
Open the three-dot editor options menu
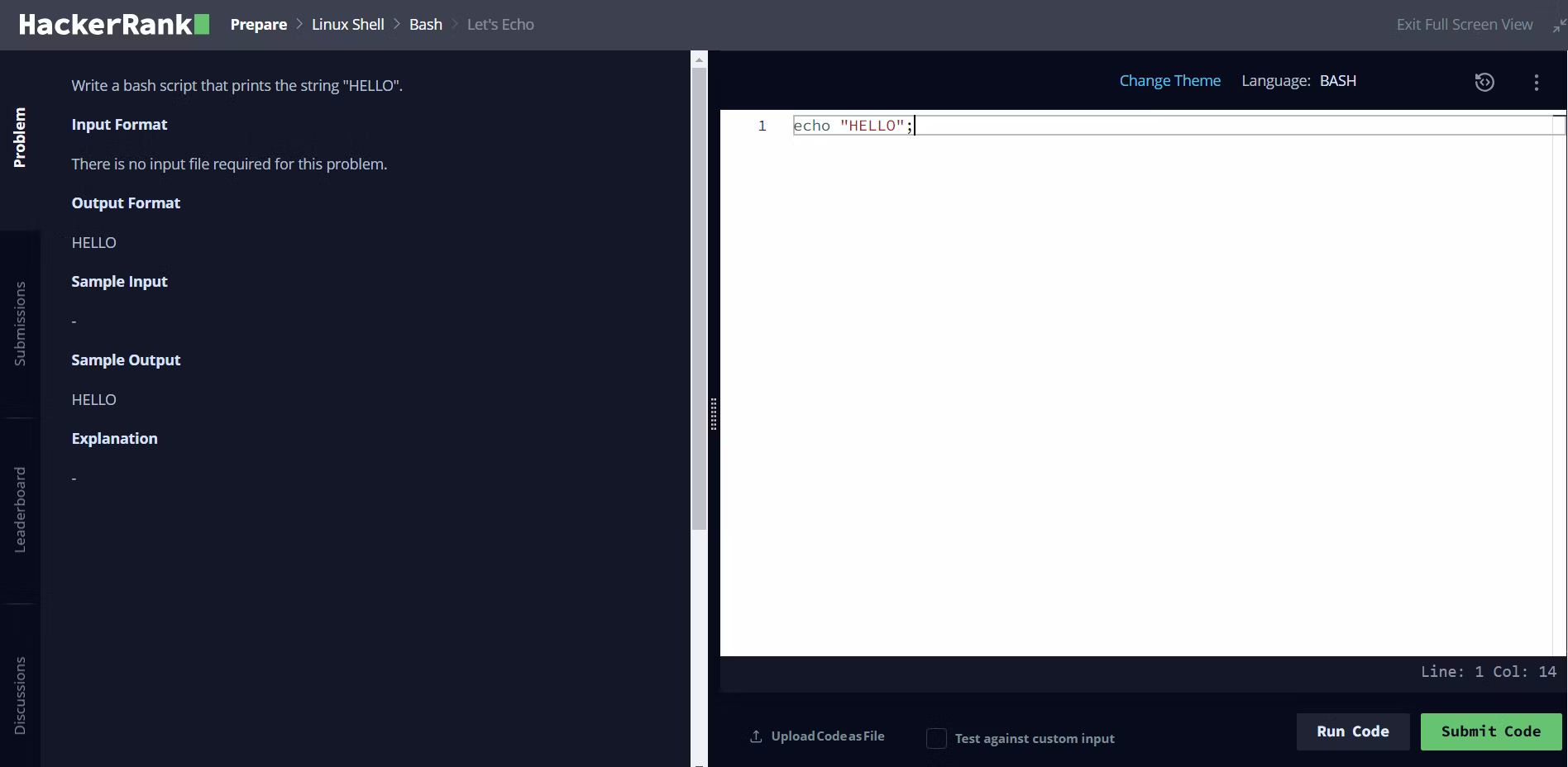point(1536,82)
